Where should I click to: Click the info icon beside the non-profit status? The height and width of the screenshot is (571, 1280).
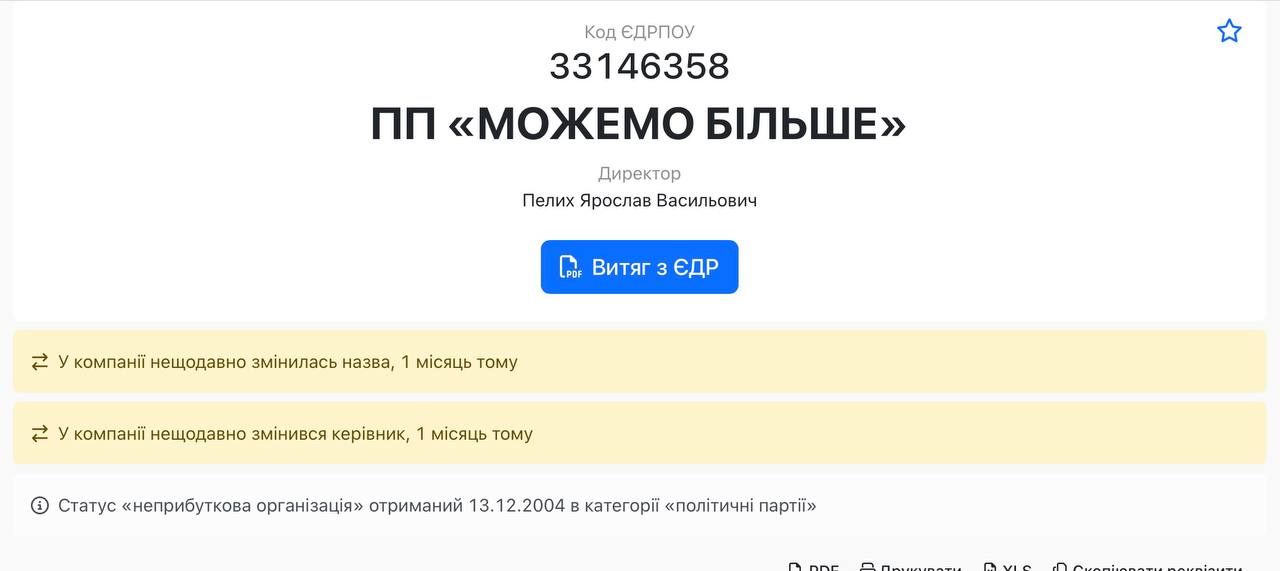click(x=40, y=505)
